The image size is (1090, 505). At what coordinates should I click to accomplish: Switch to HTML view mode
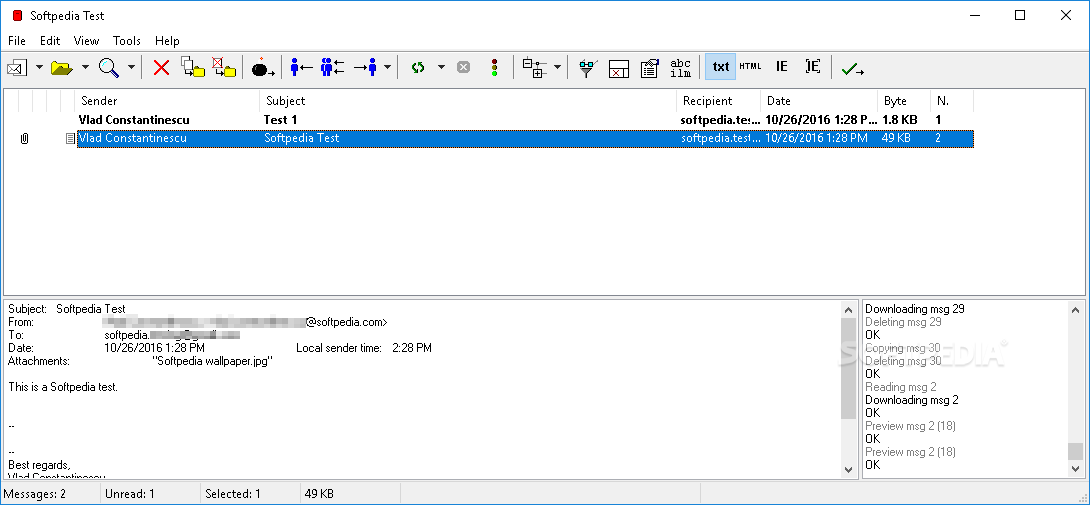750,67
